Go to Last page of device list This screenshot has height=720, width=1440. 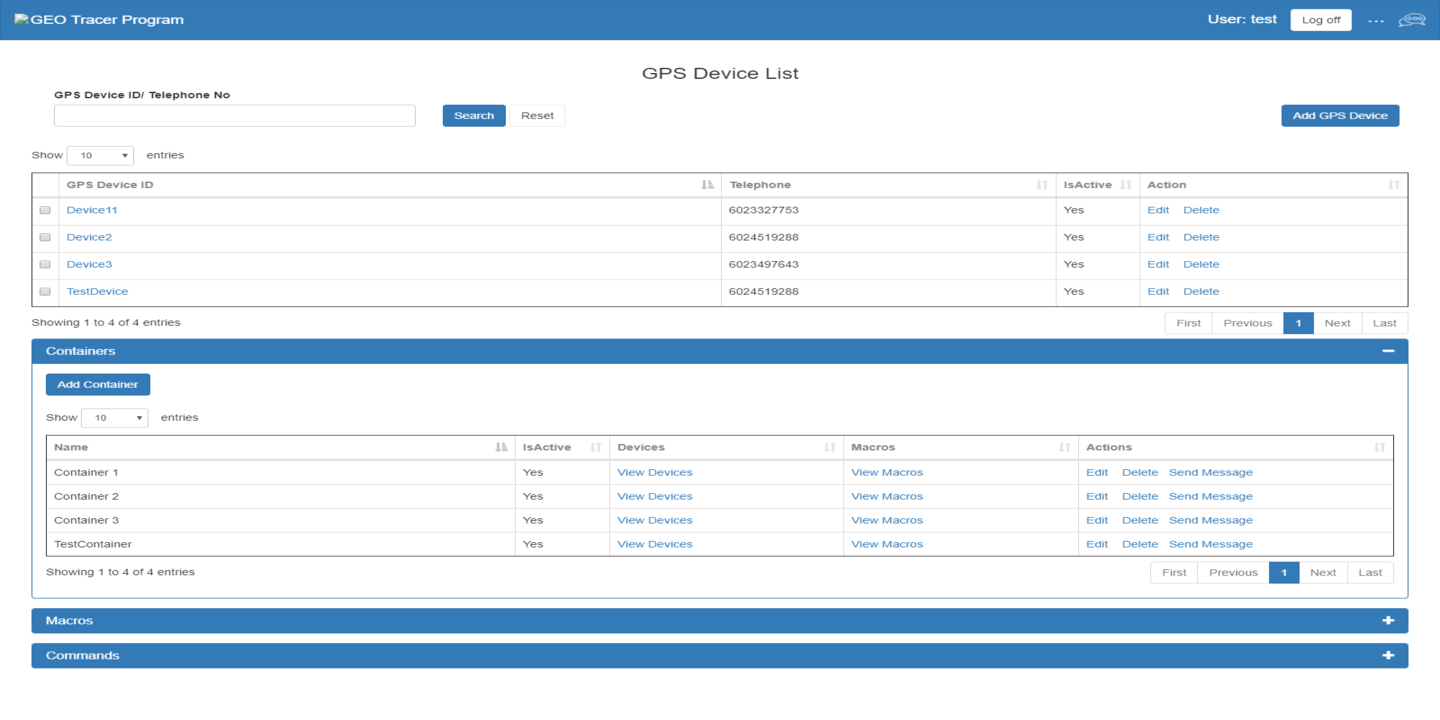[1385, 323]
